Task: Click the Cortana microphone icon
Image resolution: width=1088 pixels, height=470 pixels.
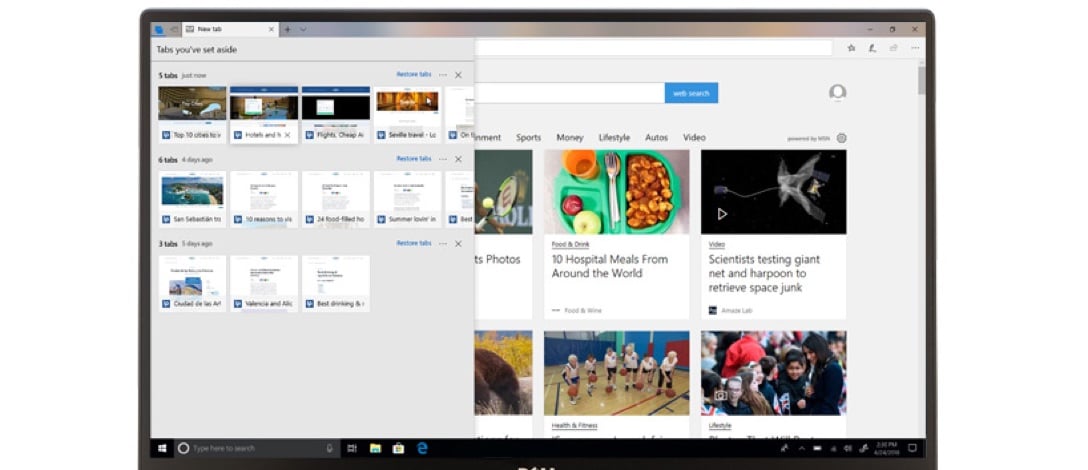Action: click(330, 448)
